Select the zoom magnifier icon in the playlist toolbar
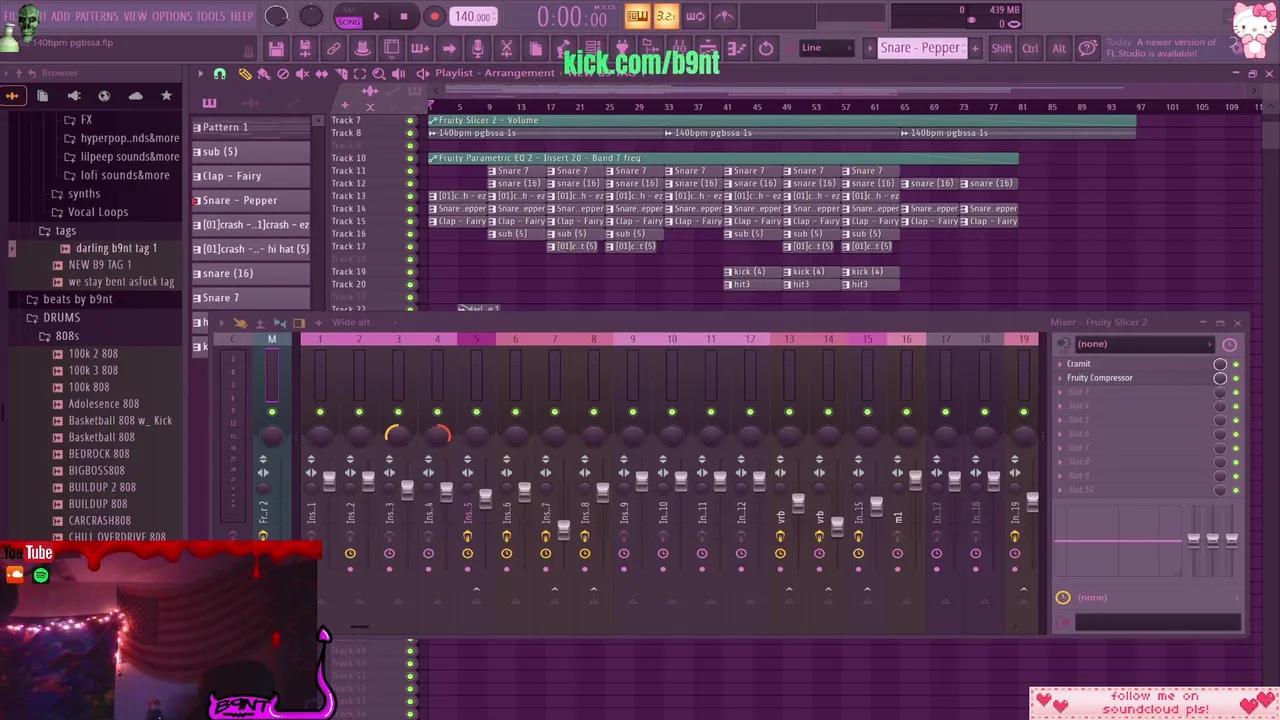 378,73
